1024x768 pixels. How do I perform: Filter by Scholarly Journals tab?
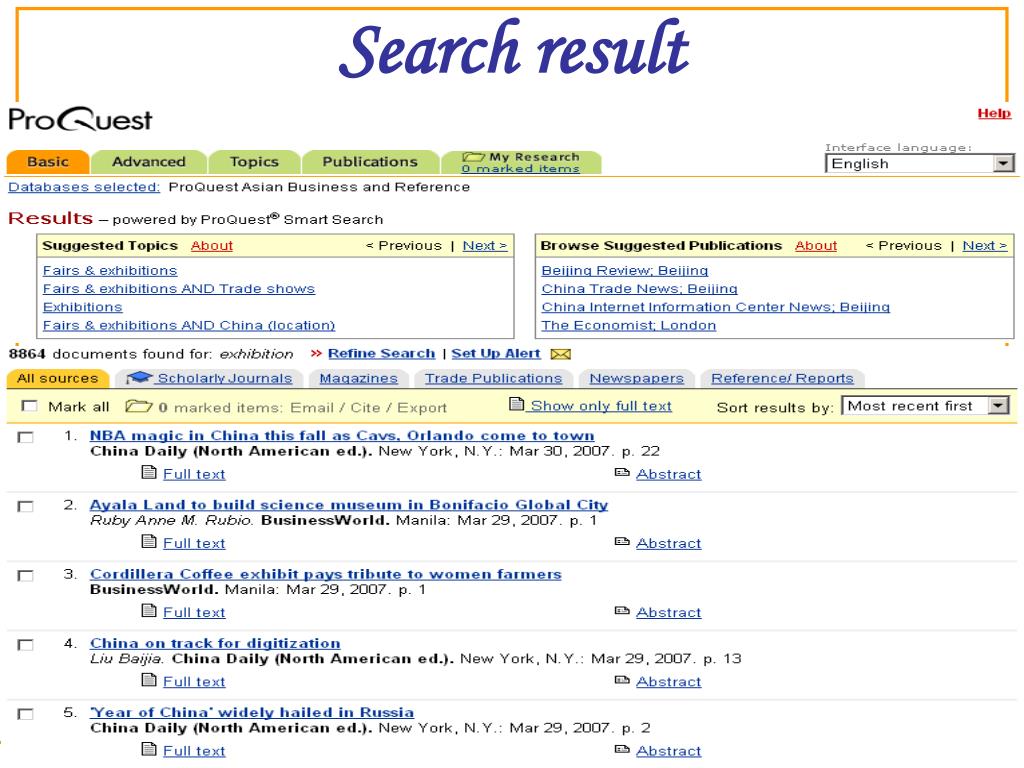click(209, 378)
